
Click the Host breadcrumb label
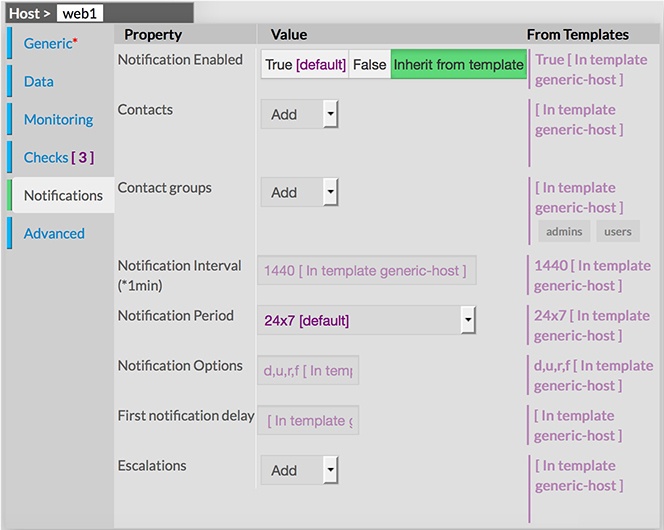pos(25,14)
